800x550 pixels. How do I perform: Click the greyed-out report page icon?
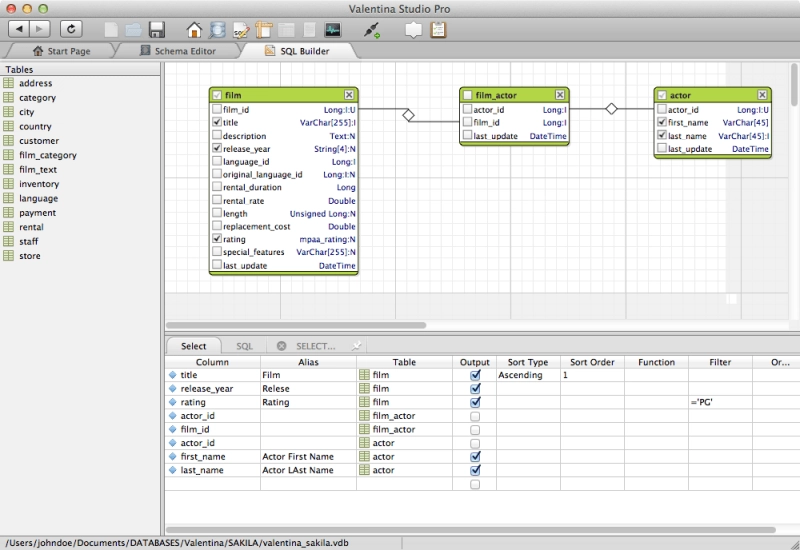(x=309, y=30)
